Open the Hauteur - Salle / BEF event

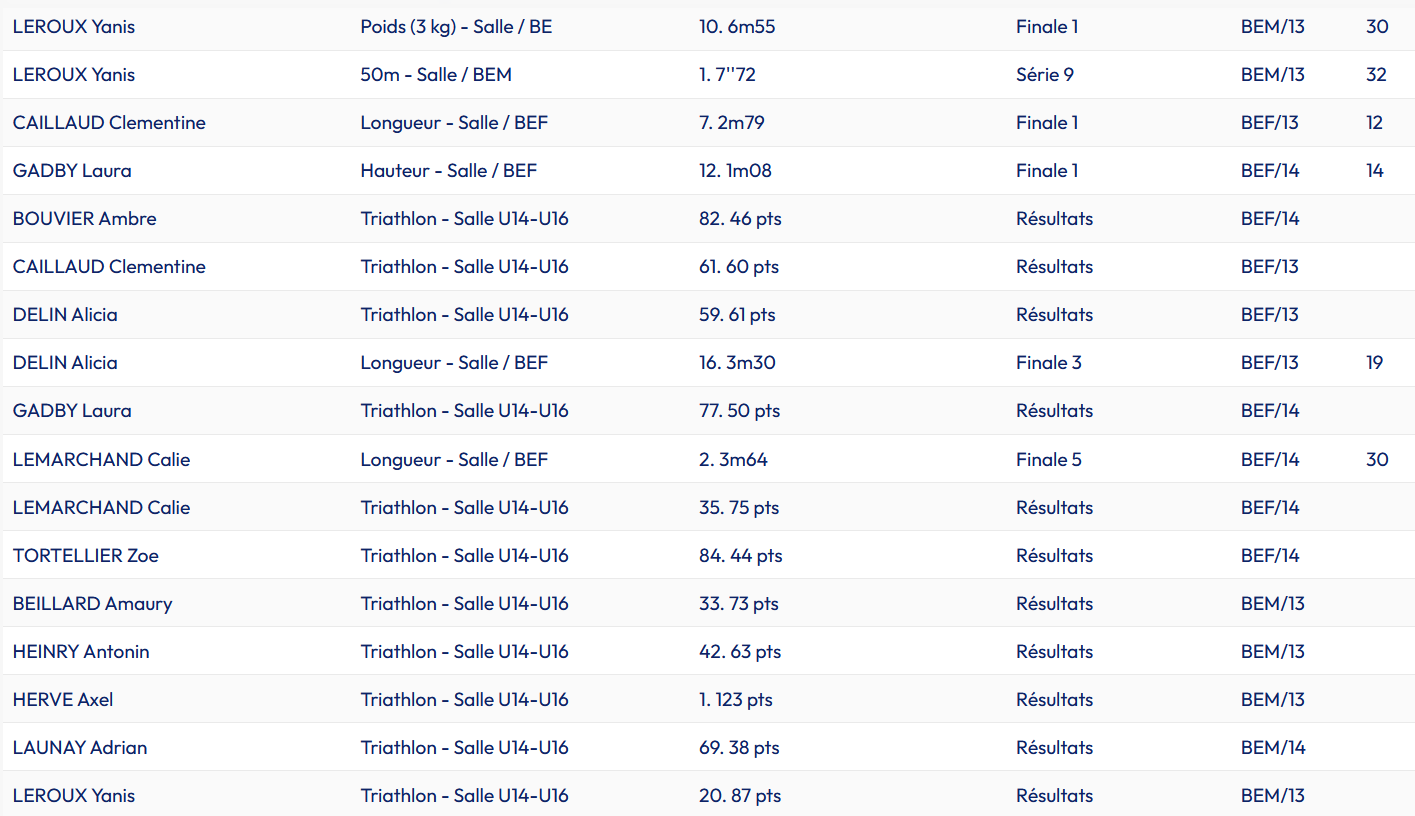pos(448,171)
